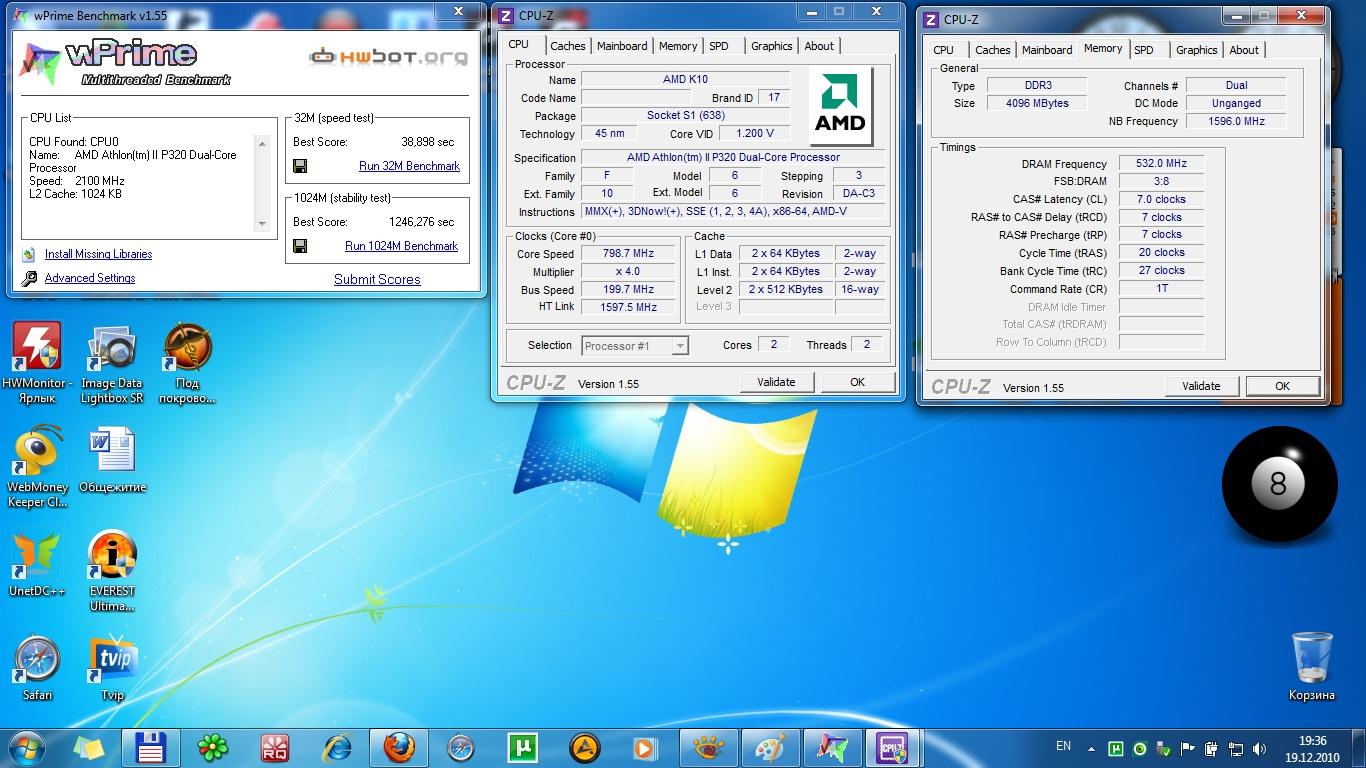Click the icon beside Install Missing Libraries
The height and width of the screenshot is (768, 1366).
(x=29, y=255)
